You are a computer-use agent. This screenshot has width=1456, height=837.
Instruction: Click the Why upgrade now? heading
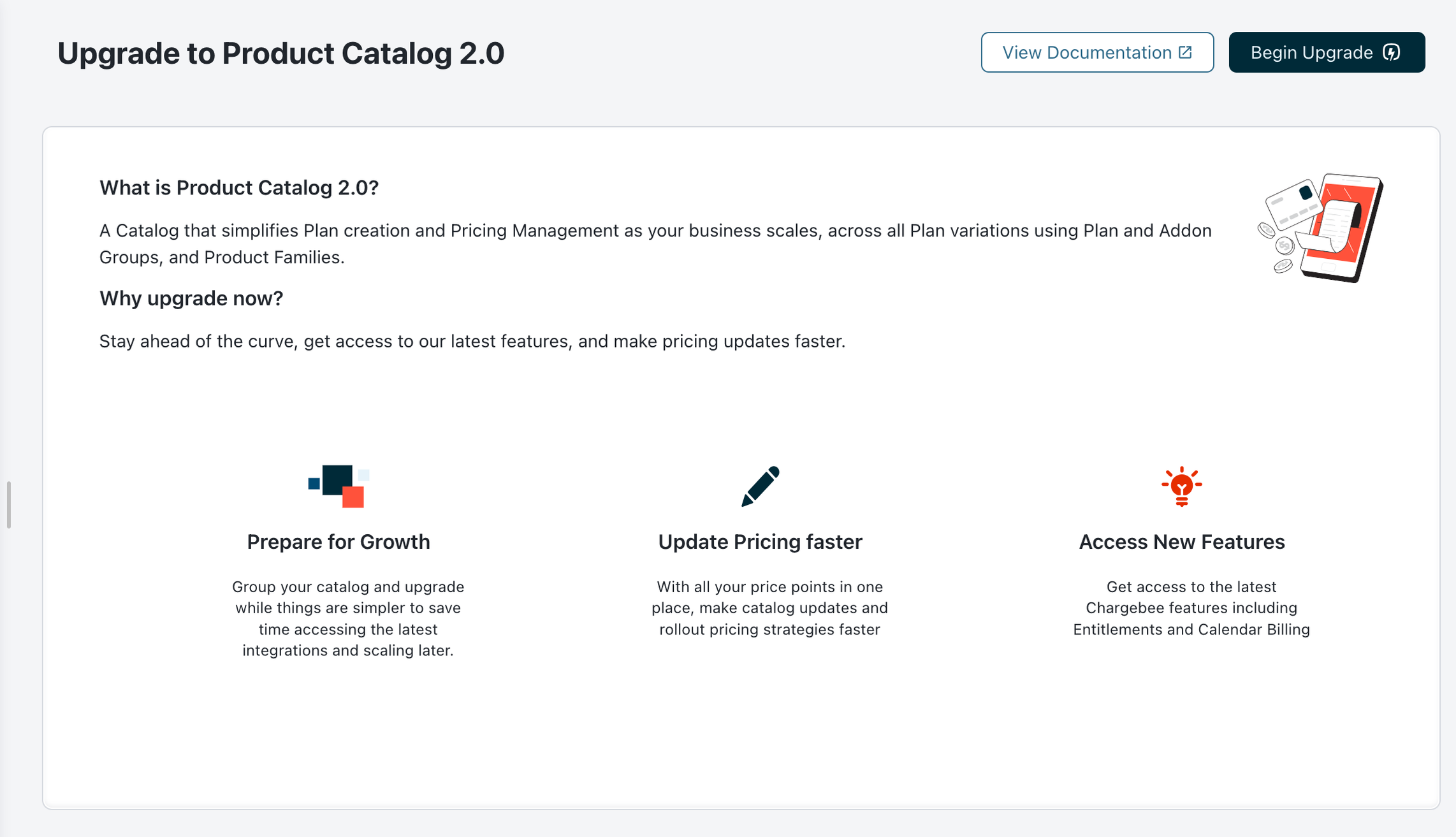pyautogui.click(x=191, y=298)
